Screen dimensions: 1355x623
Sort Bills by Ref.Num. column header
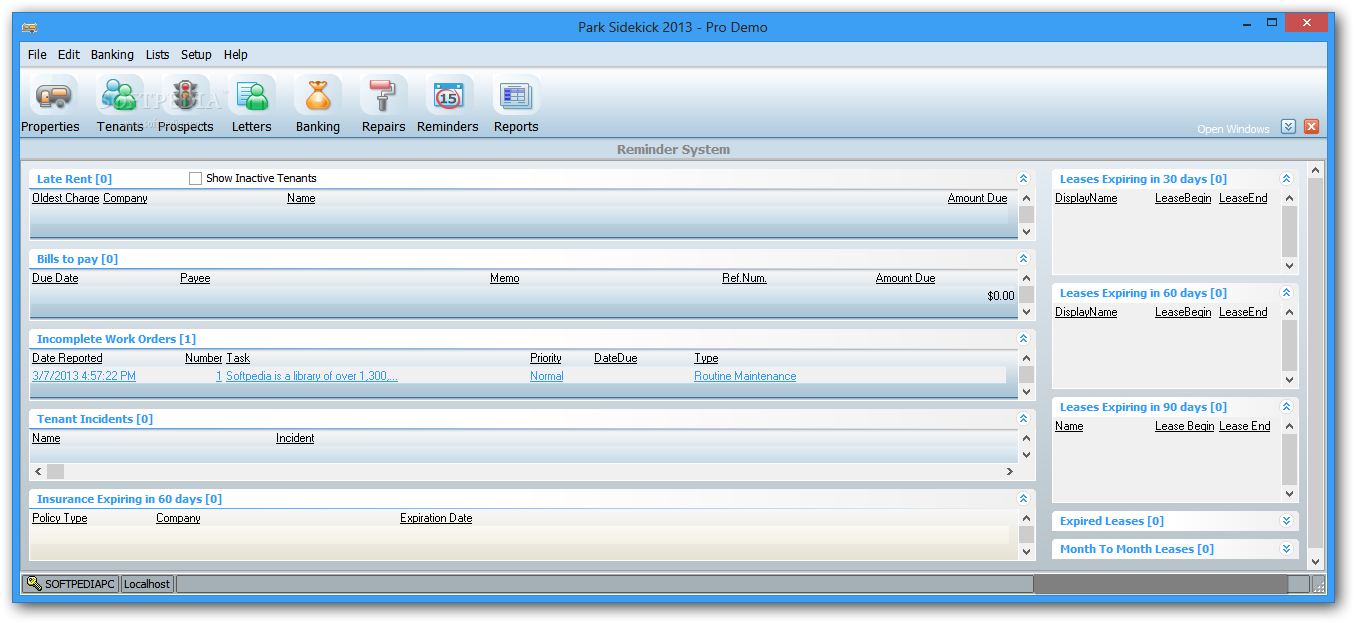pyautogui.click(x=744, y=278)
